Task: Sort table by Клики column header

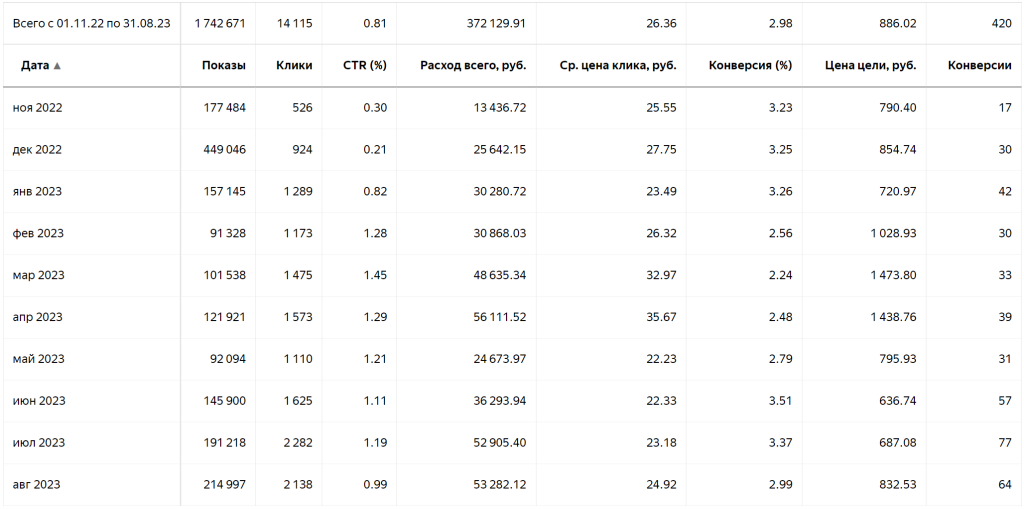Action: [294, 65]
